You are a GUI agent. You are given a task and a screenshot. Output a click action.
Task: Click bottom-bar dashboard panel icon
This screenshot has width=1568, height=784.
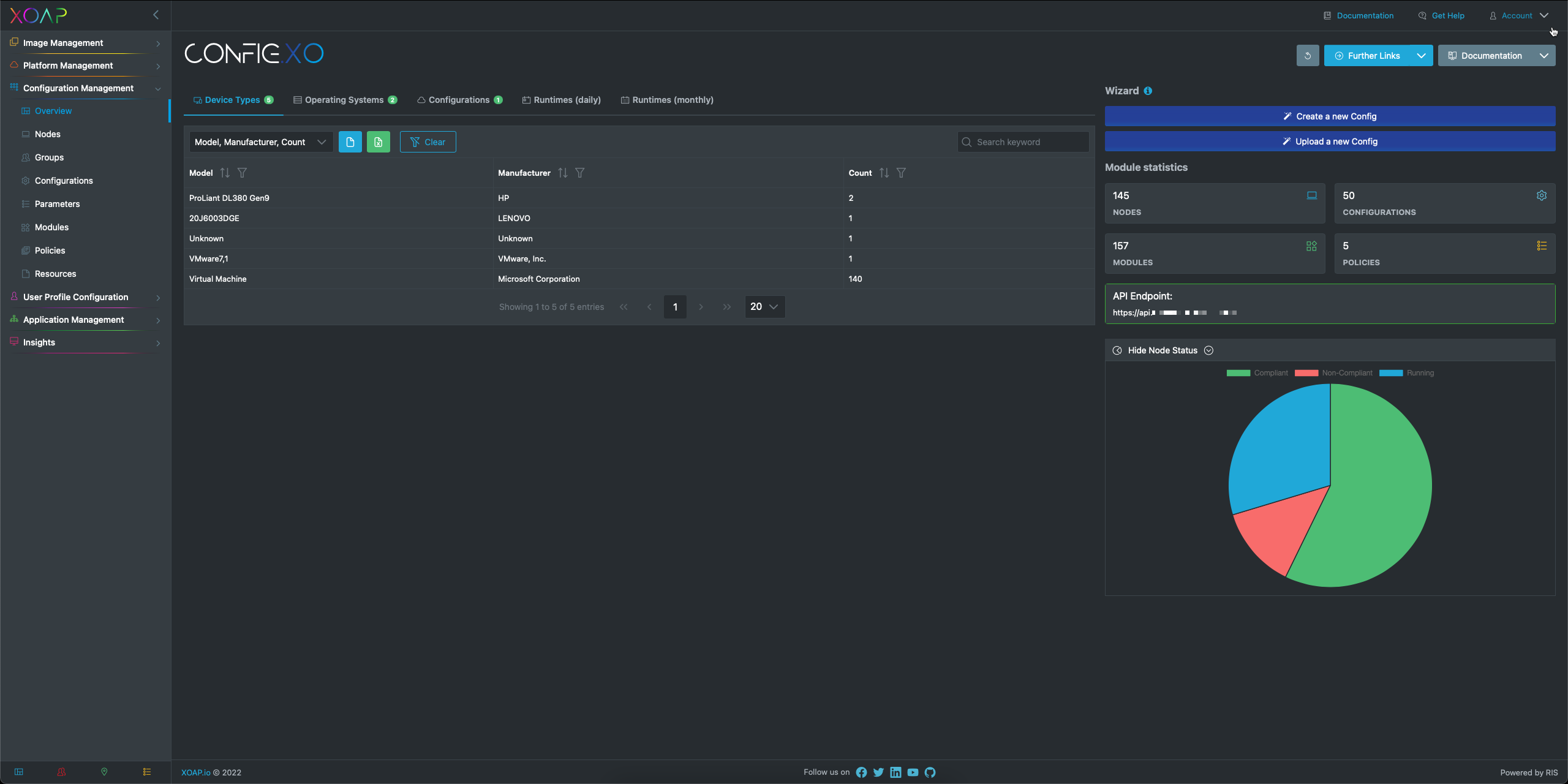click(x=19, y=772)
